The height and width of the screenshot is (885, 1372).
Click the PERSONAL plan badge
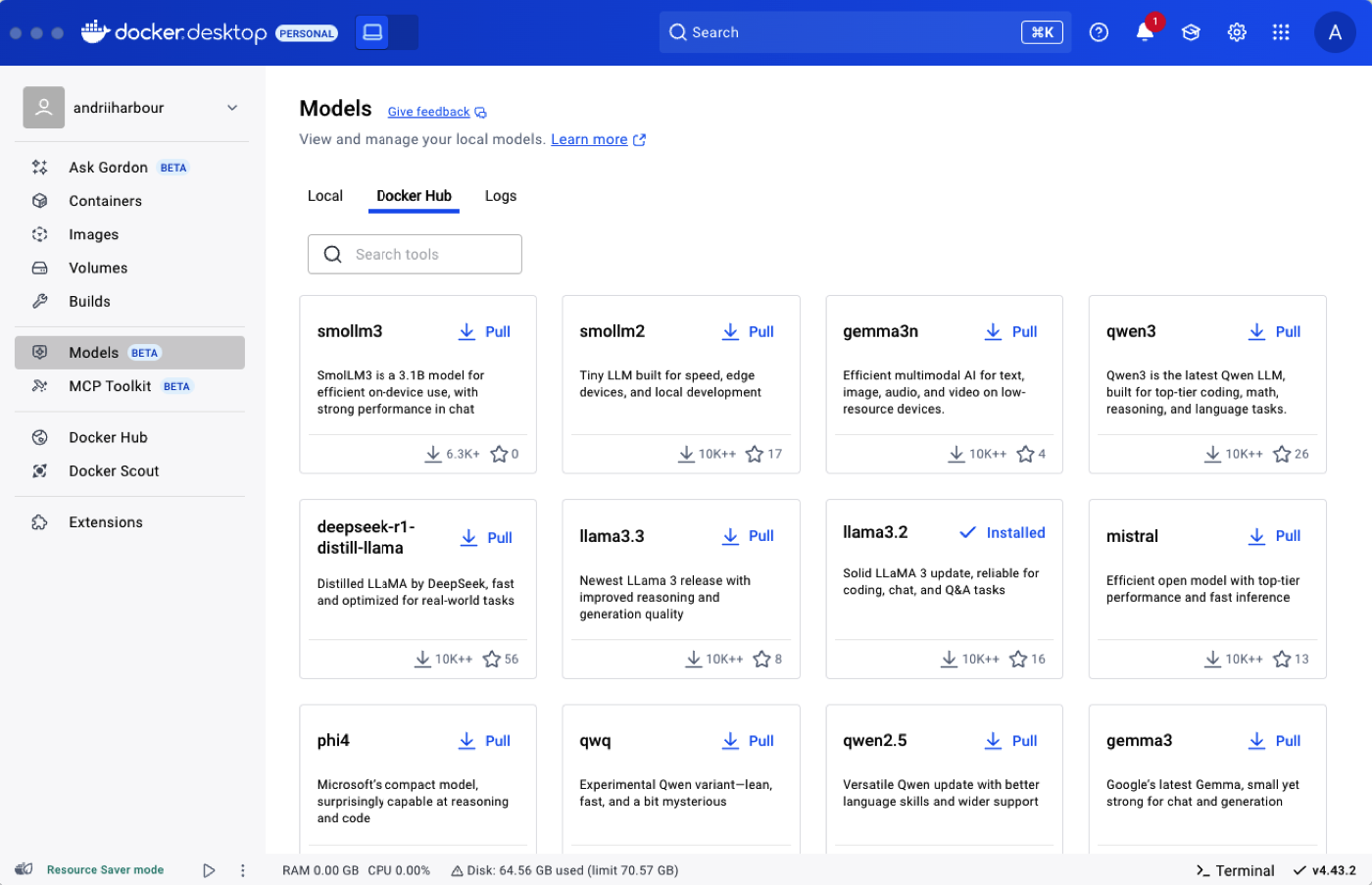[x=307, y=33]
